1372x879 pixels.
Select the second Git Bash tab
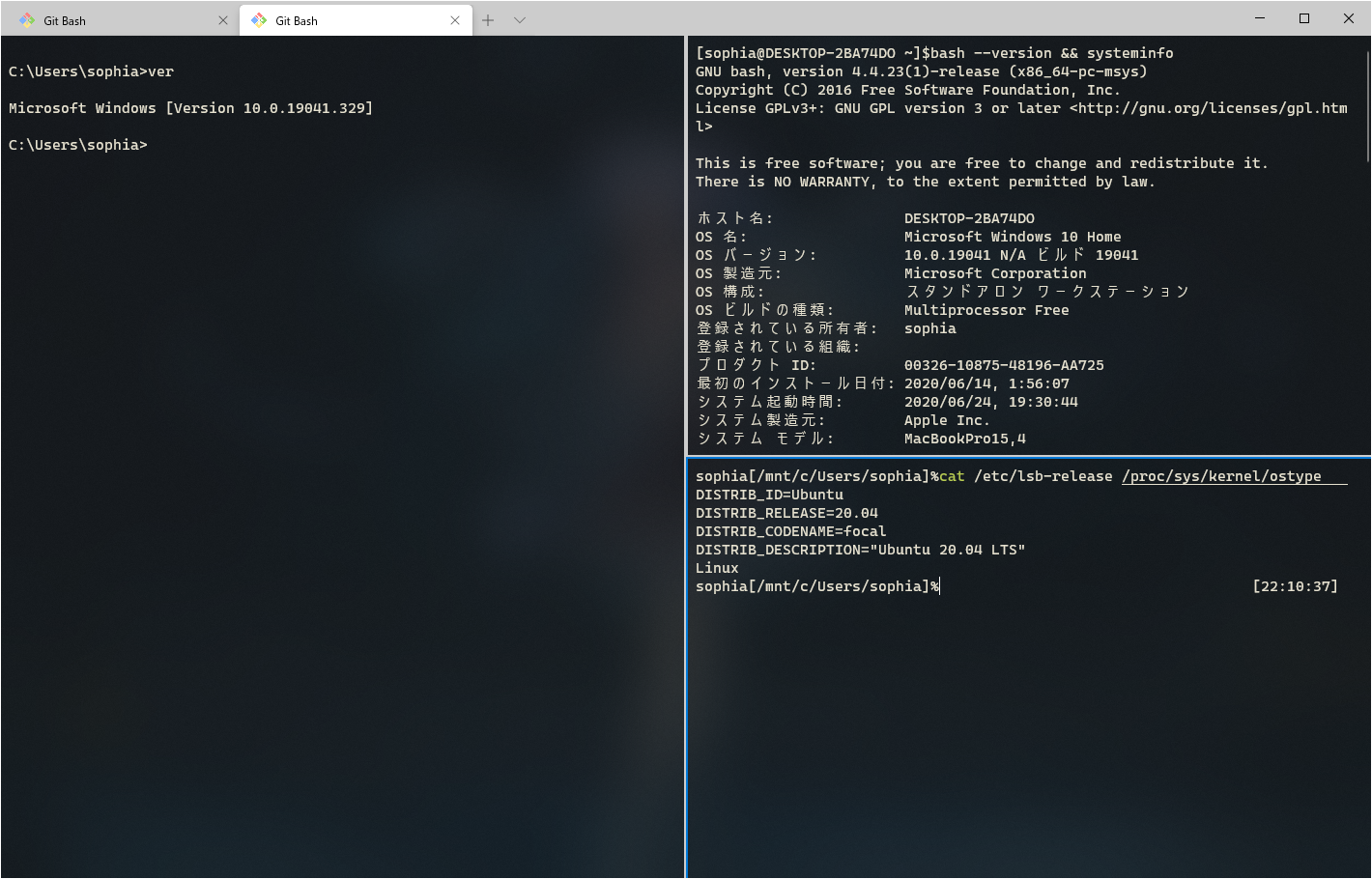coord(348,19)
